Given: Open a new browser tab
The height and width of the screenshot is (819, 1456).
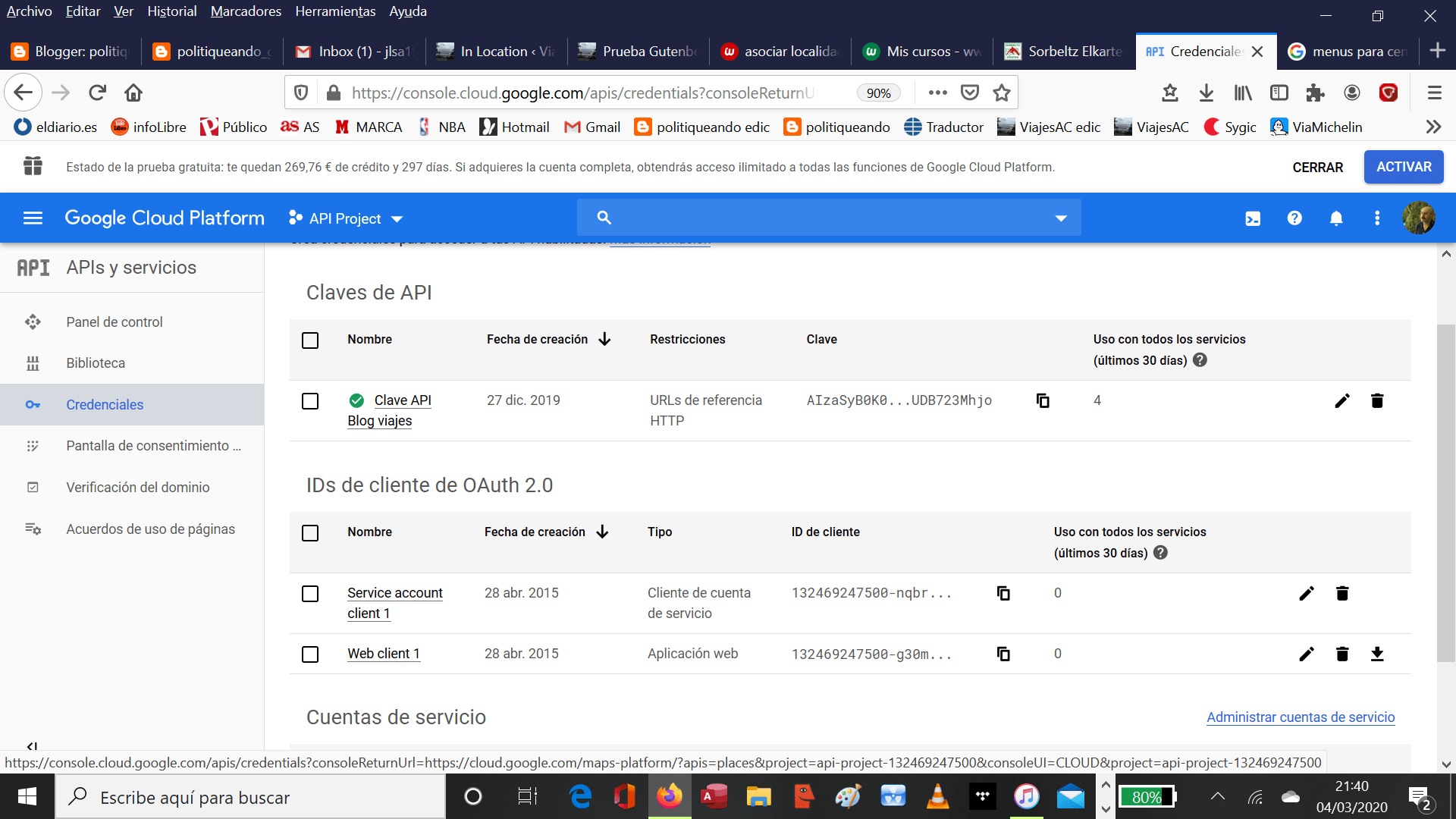Looking at the screenshot, I should [1437, 51].
